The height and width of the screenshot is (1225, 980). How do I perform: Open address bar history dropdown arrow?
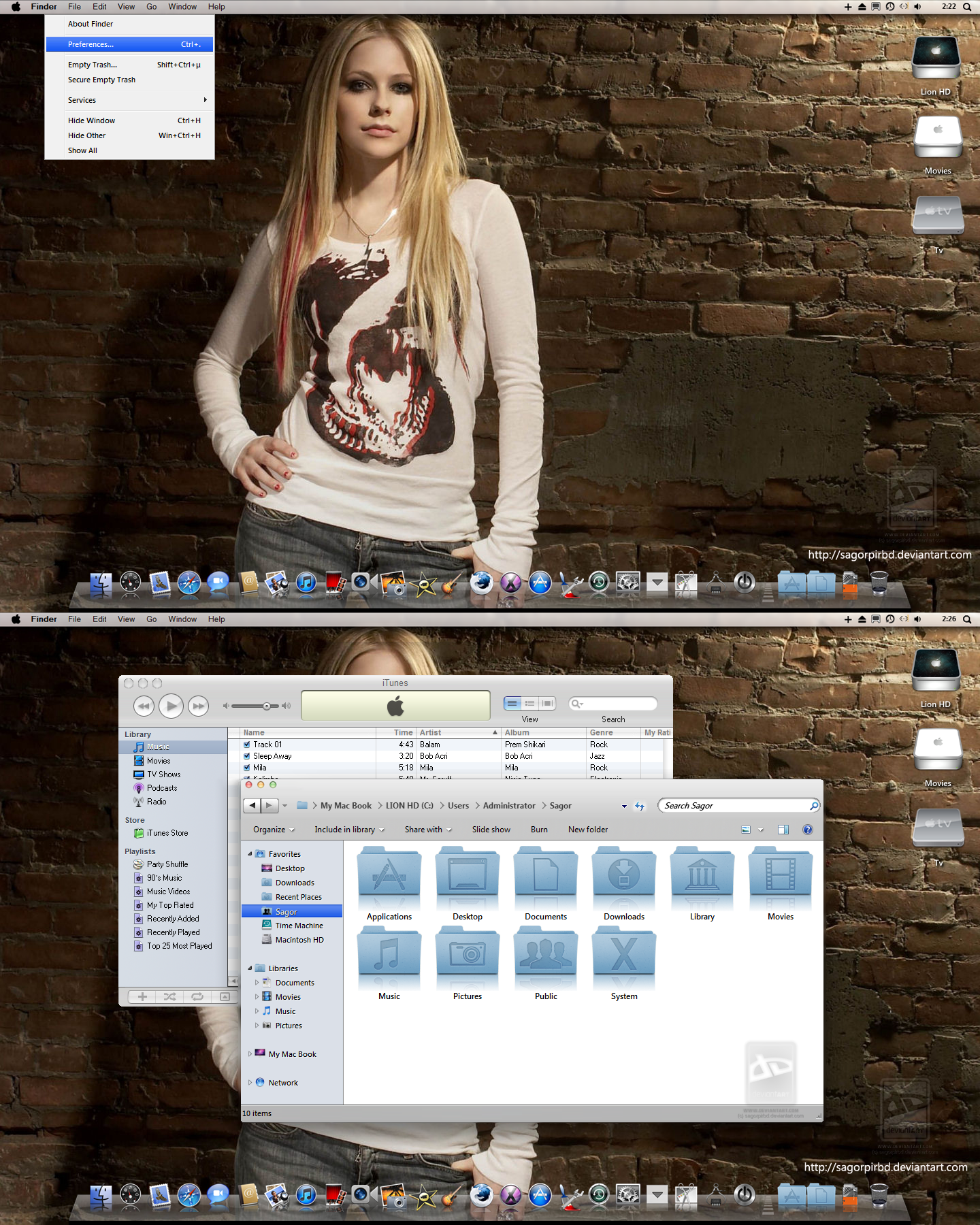[x=624, y=806]
